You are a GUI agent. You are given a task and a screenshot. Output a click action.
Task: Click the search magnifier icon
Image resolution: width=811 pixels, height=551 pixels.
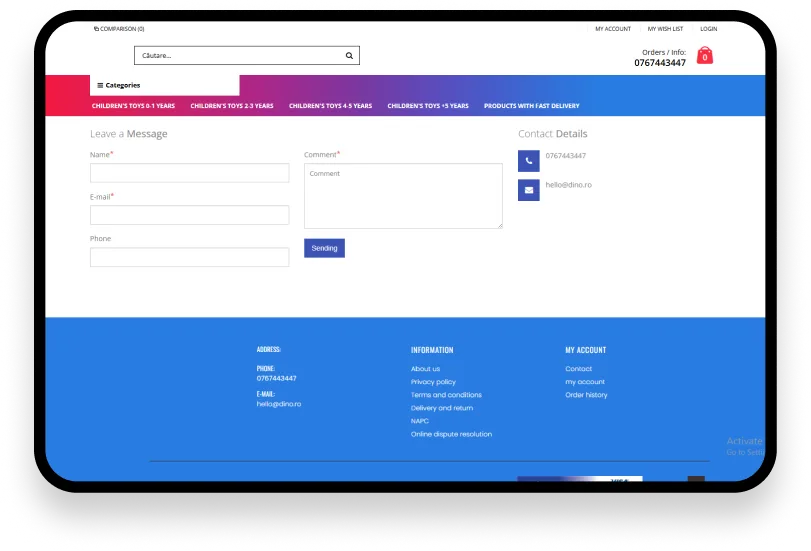tap(349, 55)
